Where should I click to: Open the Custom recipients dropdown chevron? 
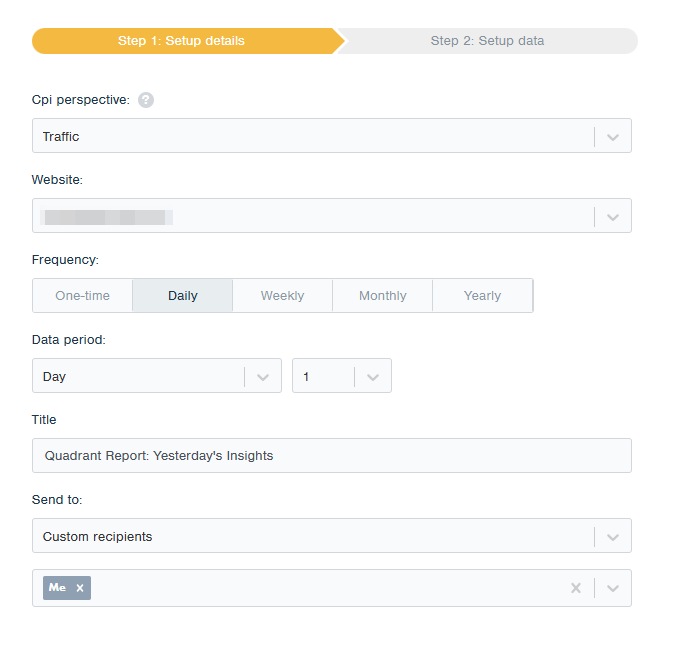coord(613,537)
